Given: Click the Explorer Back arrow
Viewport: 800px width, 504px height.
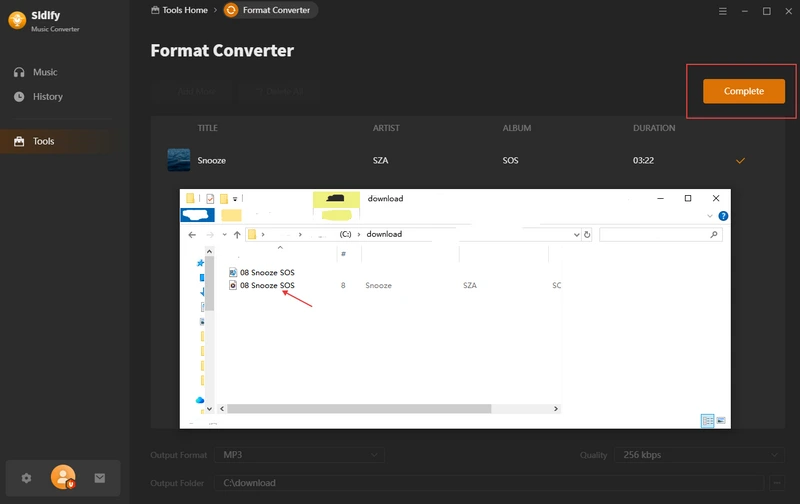Looking at the screenshot, I should click(x=192, y=235).
